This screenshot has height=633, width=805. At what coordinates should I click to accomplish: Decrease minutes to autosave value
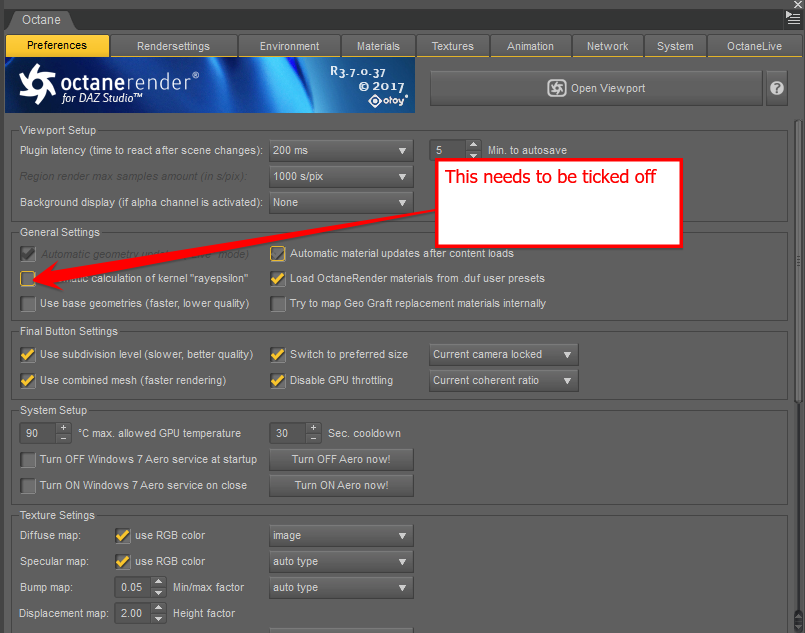473,155
